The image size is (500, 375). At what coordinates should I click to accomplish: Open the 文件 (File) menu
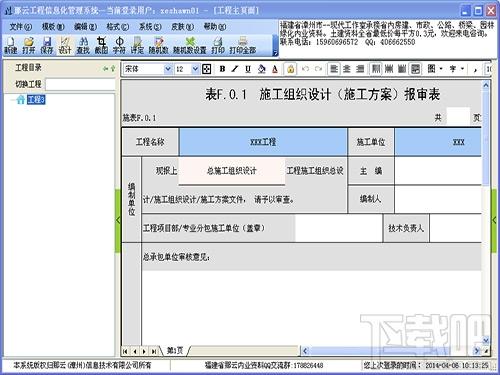pyautogui.click(x=20, y=27)
